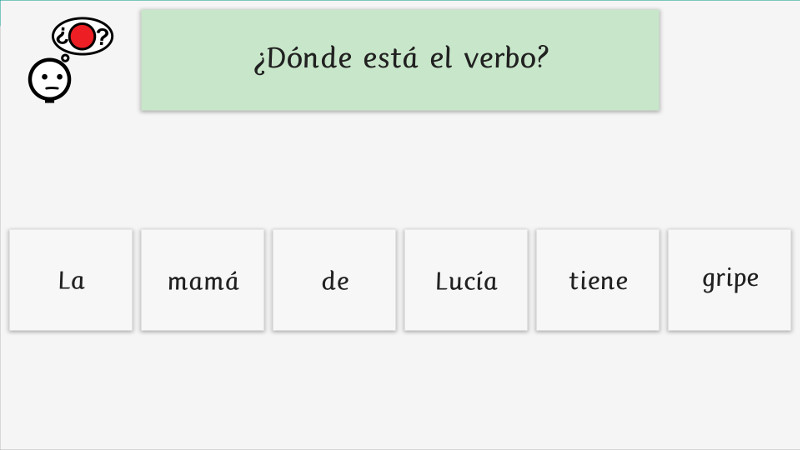Pick the noun card 'mamá'

(203, 280)
